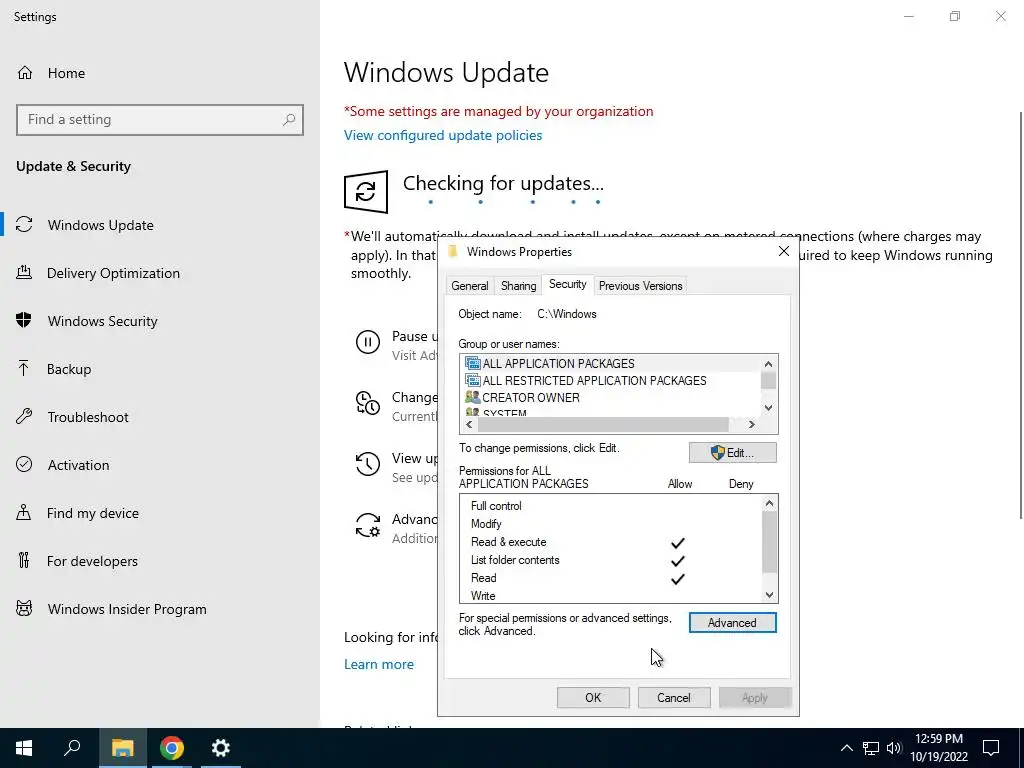Click the volume speaker icon
The image size is (1024, 768).
tap(894, 748)
